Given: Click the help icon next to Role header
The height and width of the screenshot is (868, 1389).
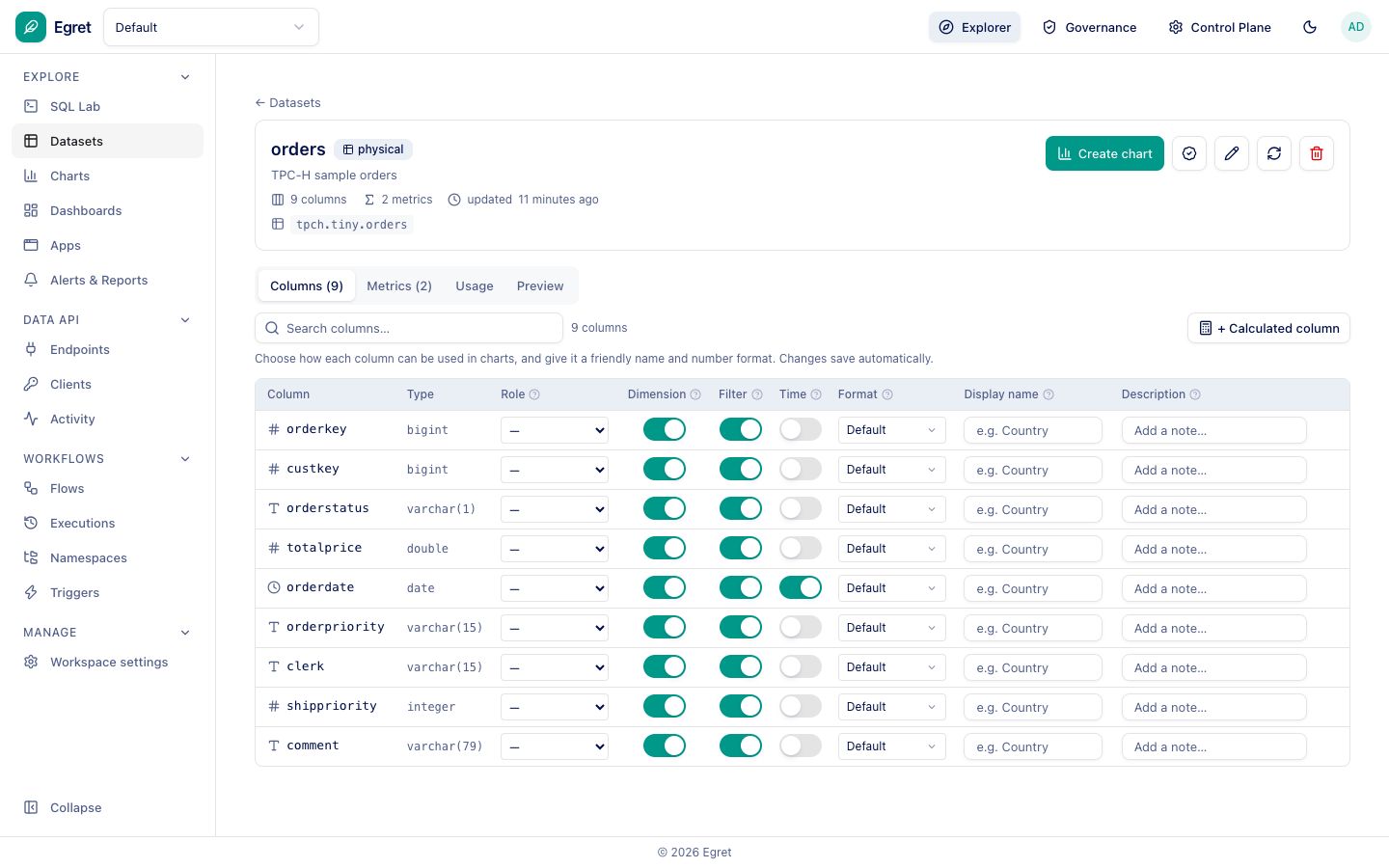Looking at the screenshot, I should click(x=534, y=394).
